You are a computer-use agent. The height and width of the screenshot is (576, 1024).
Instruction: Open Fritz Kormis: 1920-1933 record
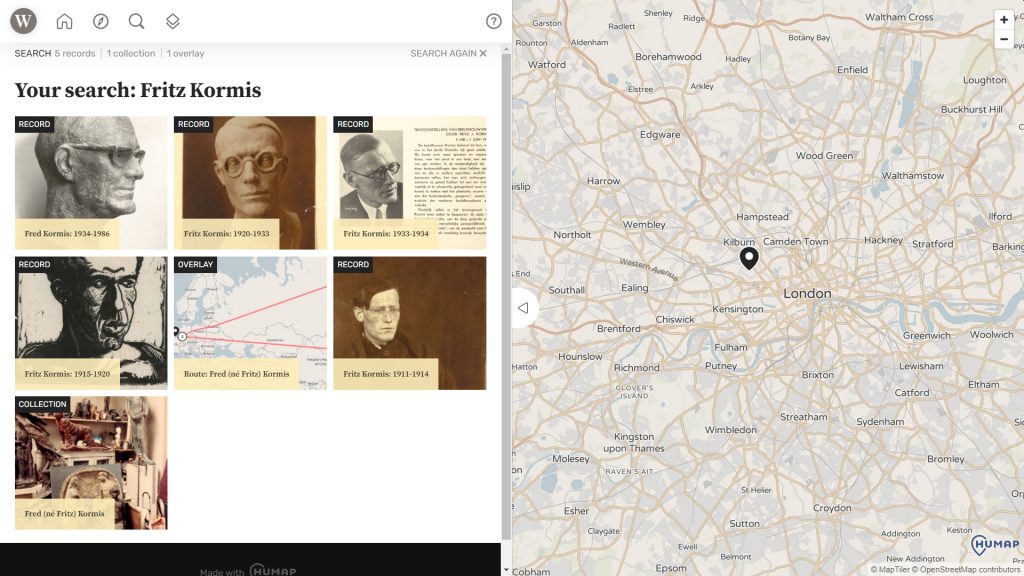[250, 182]
